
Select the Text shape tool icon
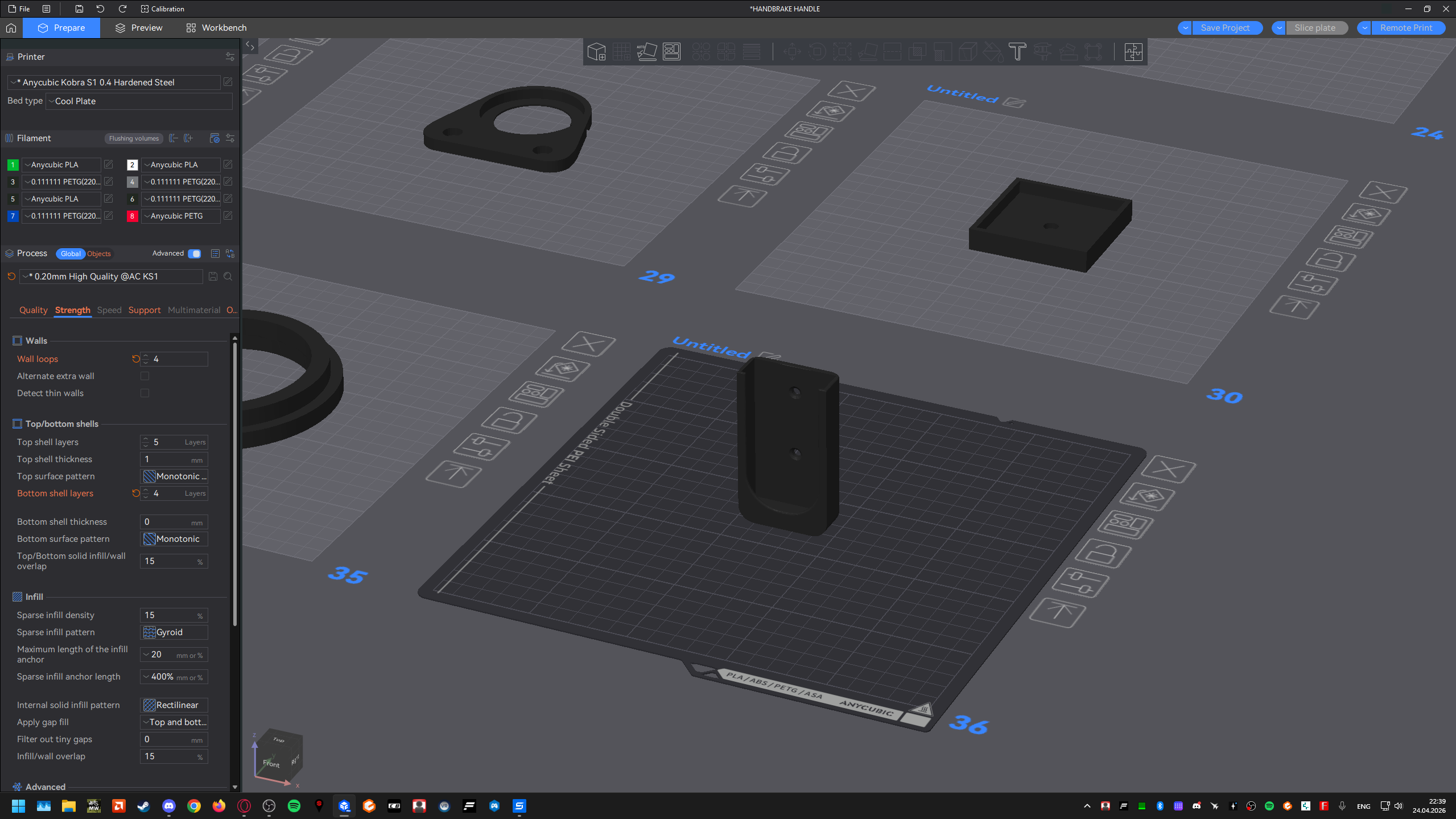click(1017, 52)
